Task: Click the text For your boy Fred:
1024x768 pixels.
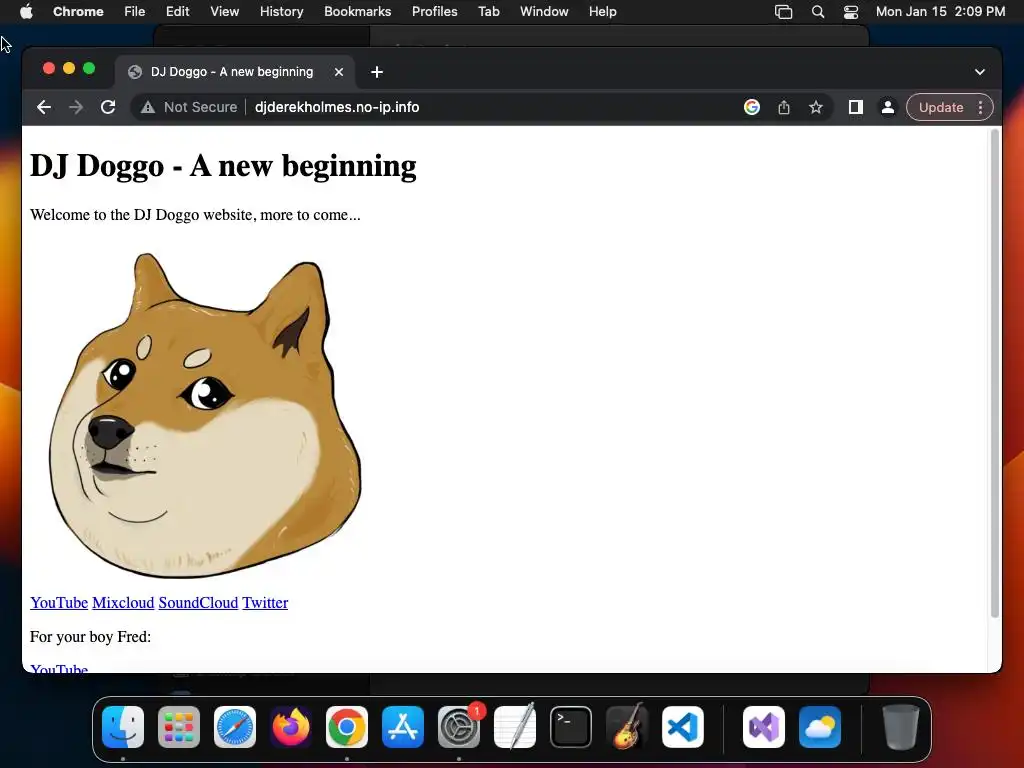Action: 91,637
